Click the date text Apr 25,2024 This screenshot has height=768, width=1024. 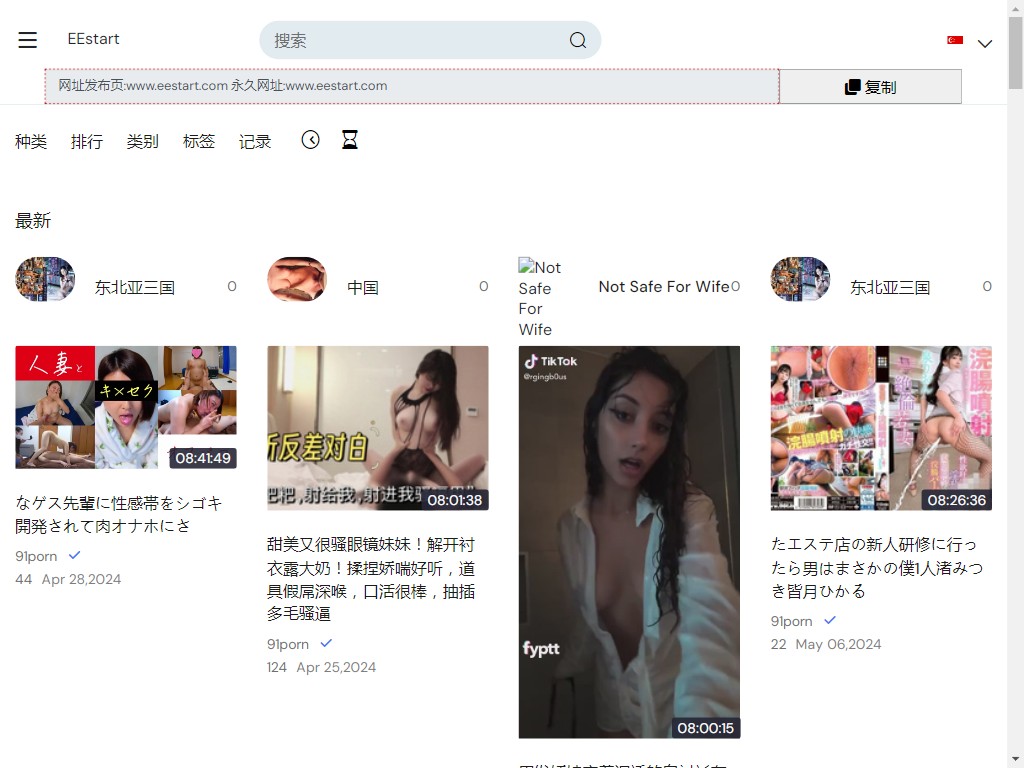tap(336, 667)
